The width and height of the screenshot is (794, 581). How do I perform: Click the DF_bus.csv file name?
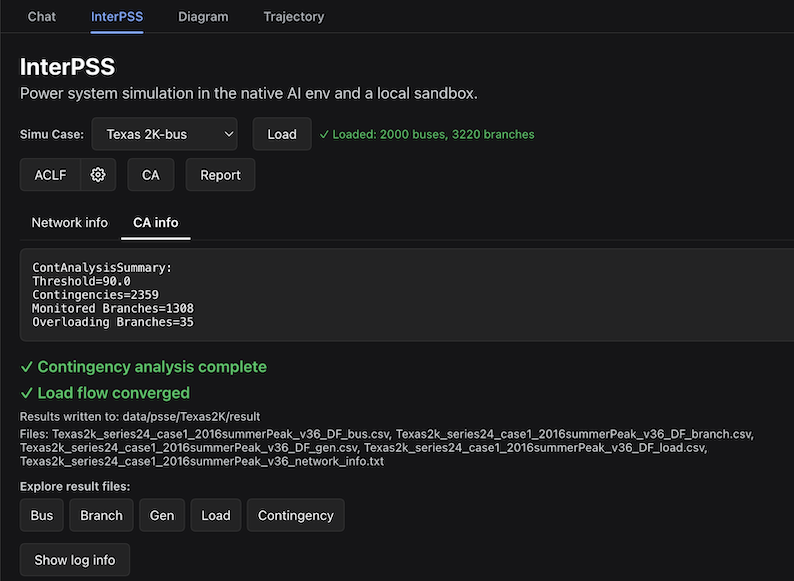point(221,434)
